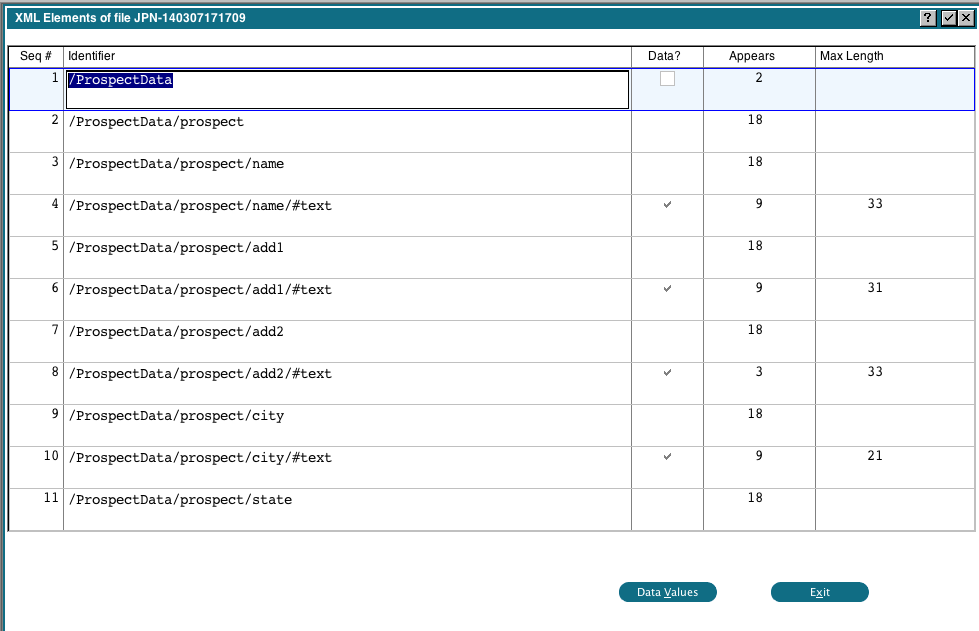Click the /ProspectData identifier input field
The height and width of the screenshot is (631, 979).
(347, 89)
